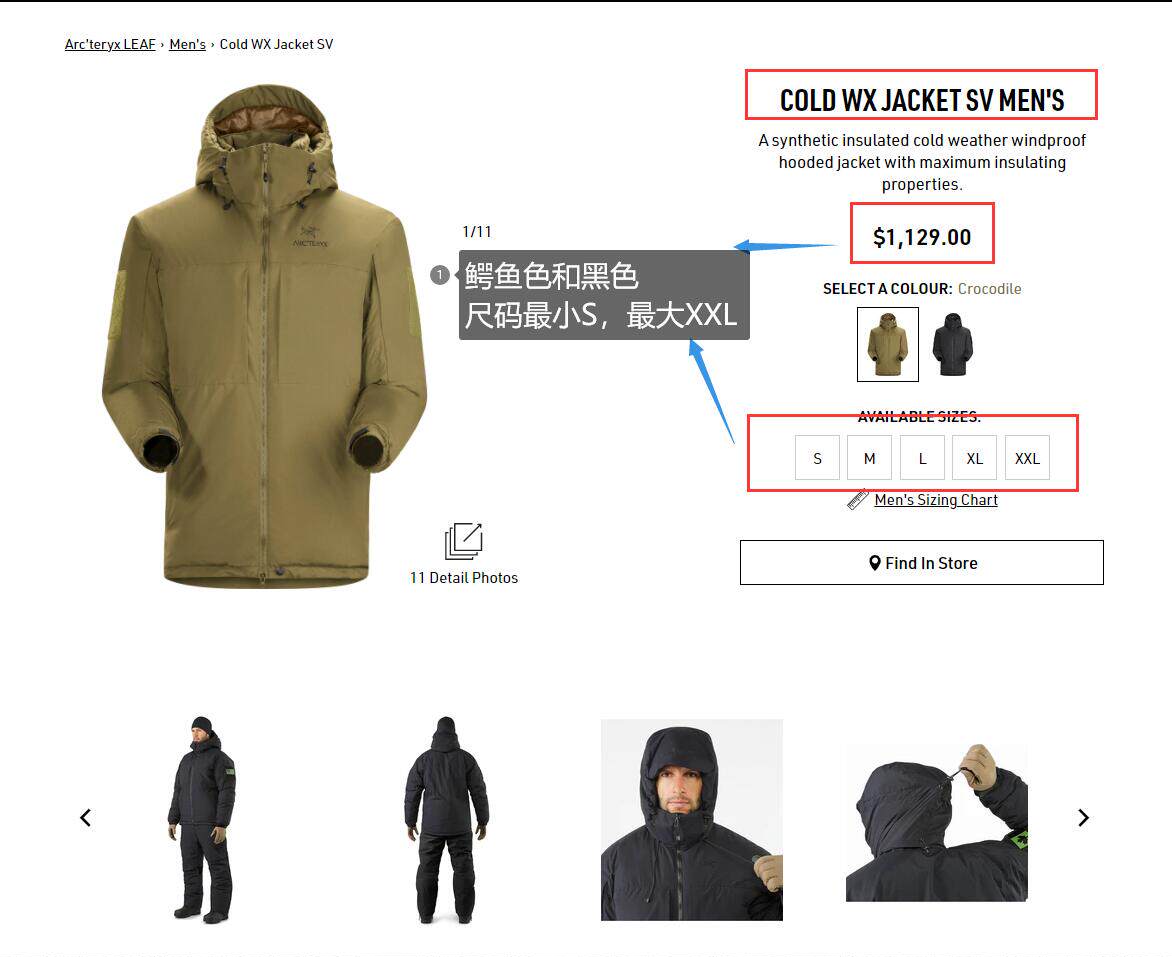This screenshot has width=1172, height=957.
Task: Open the Men's Sizing Chart link
Action: (936, 499)
